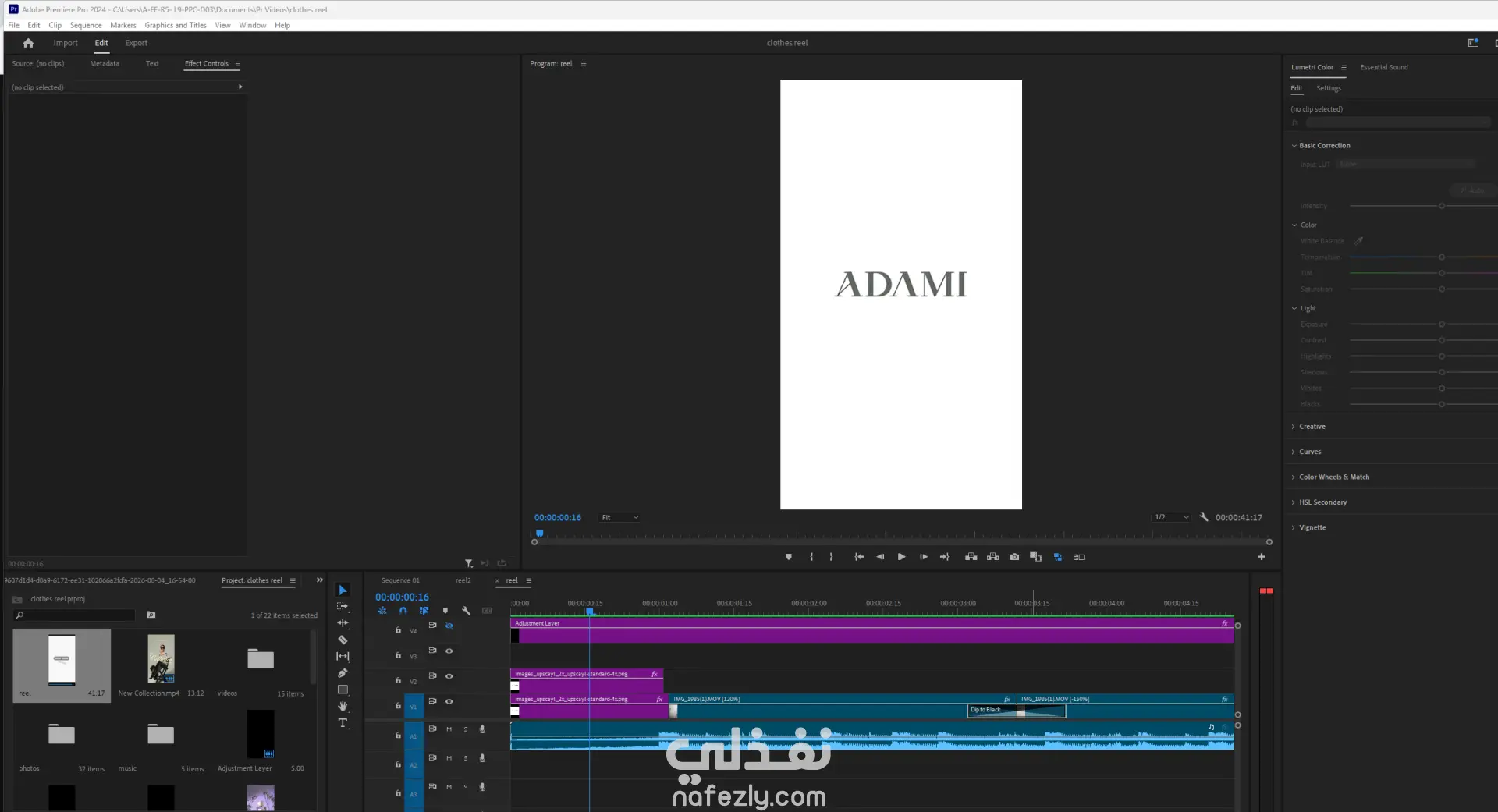The height and width of the screenshot is (812, 1498).
Task: Open the Sequence menu
Action: pos(86,25)
